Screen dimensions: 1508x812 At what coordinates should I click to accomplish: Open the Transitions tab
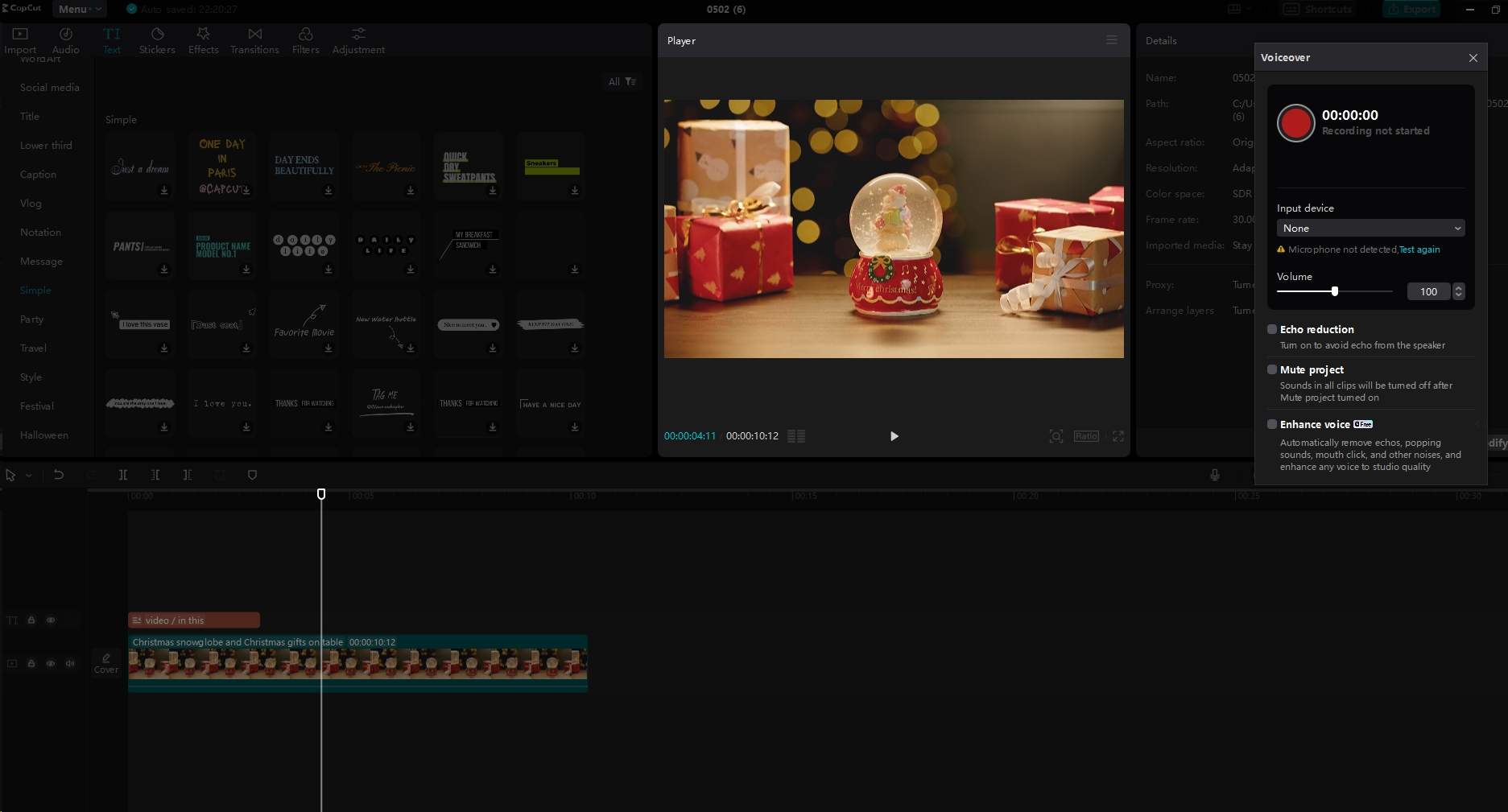click(x=254, y=40)
